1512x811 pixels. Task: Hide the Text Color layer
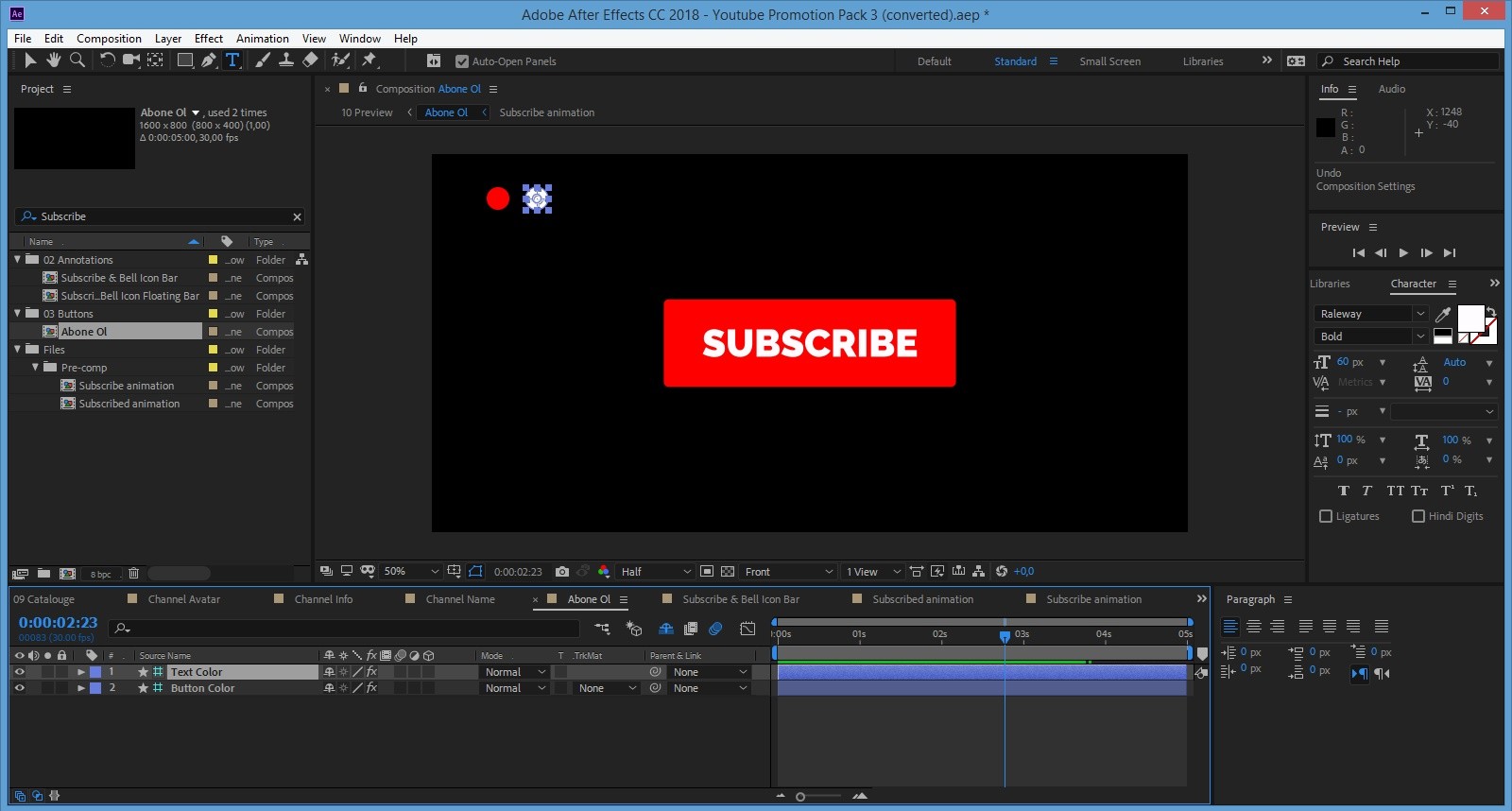[19, 672]
